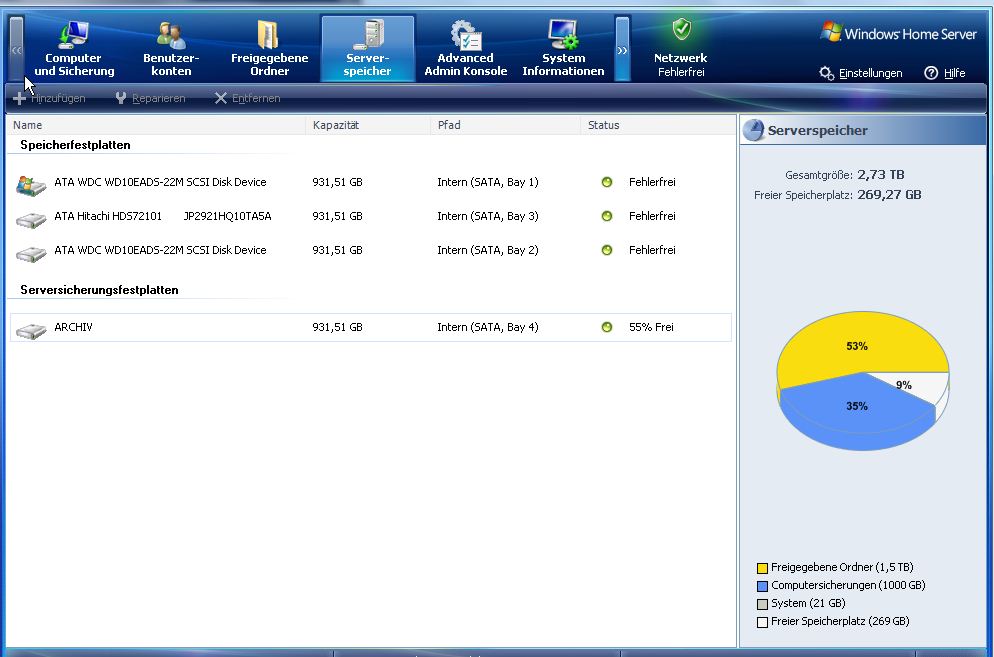The image size is (994, 657).
Task: Open the Computer und Sicherung tab
Action: coord(74,48)
